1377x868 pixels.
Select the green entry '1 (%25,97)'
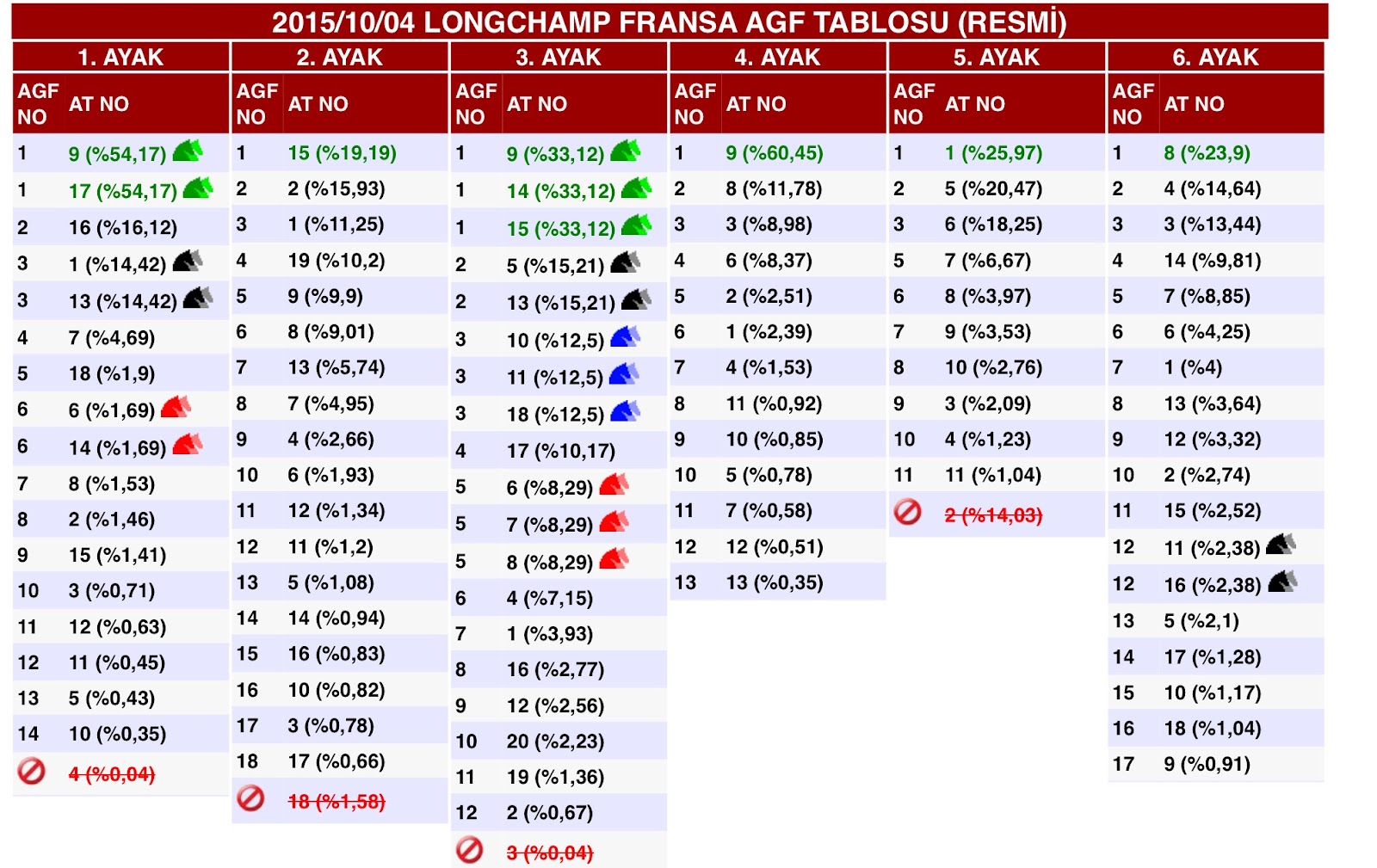click(993, 153)
